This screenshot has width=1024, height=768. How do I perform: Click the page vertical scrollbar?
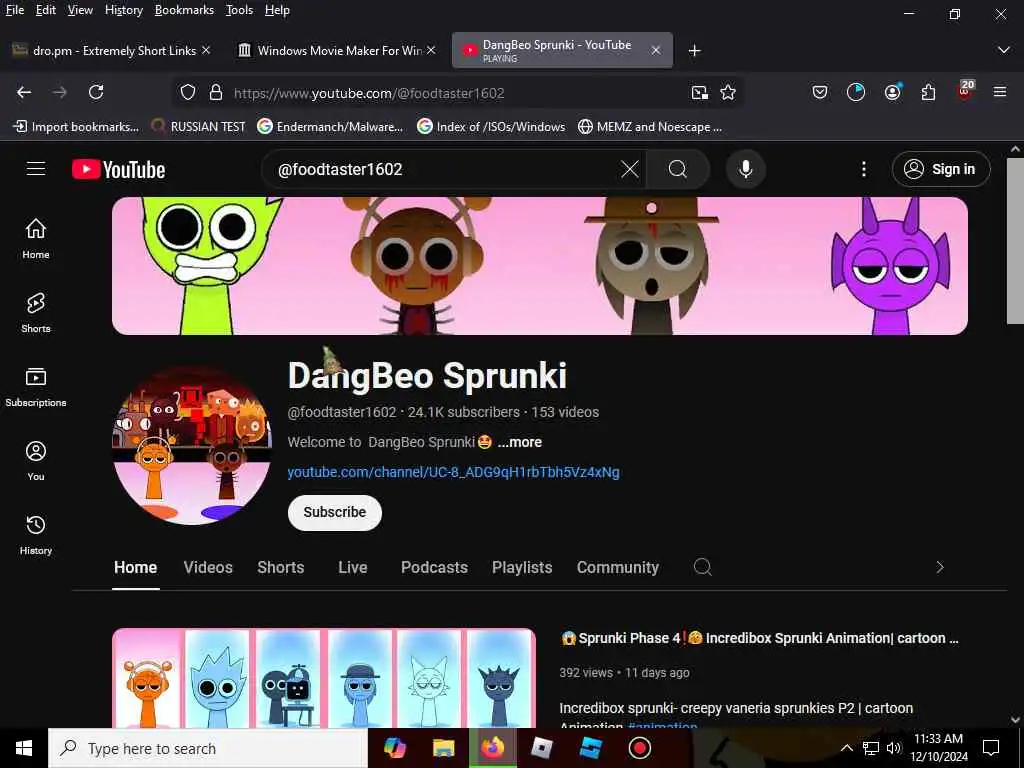tap(1015, 239)
